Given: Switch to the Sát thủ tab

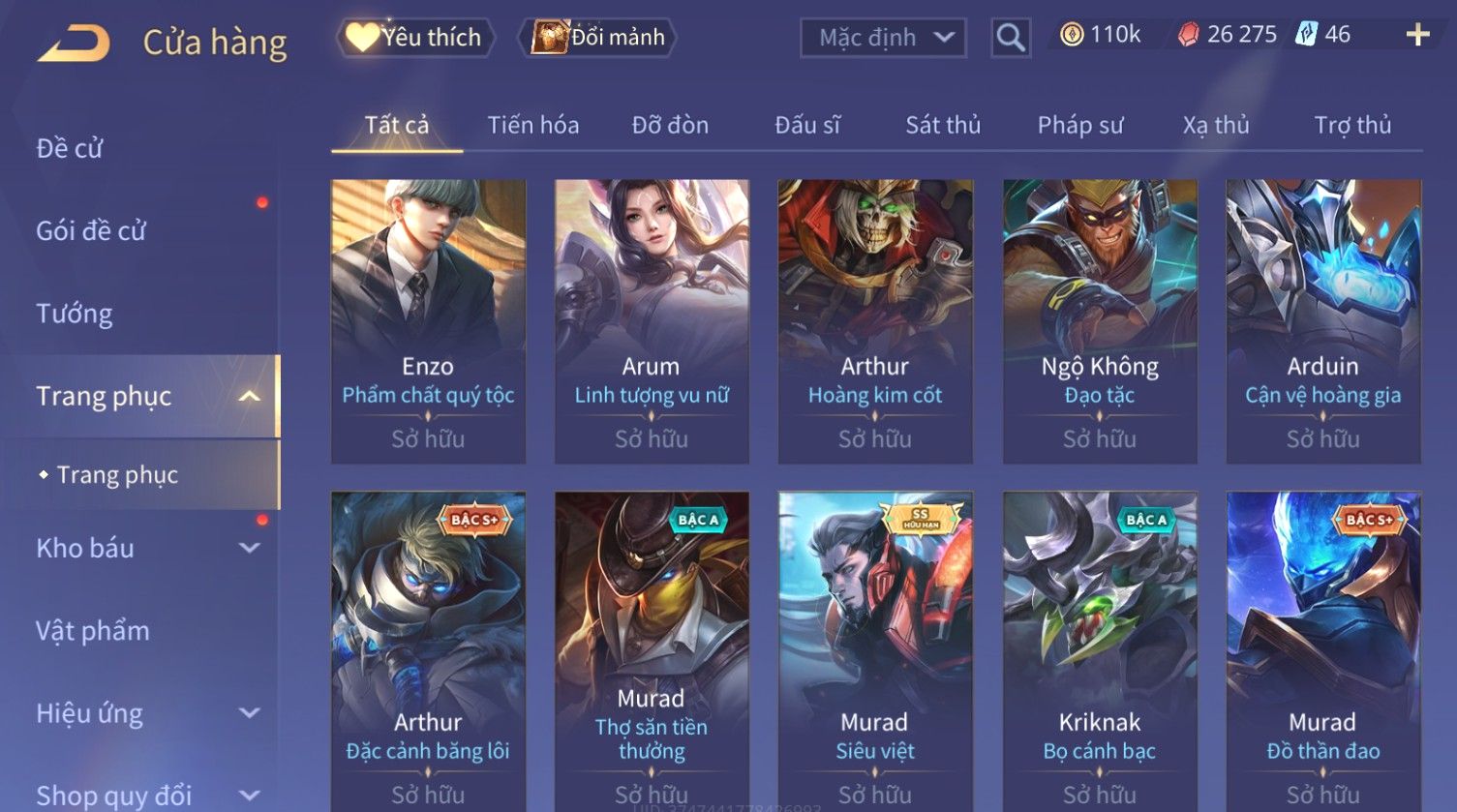Looking at the screenshot, I should point(943,125).
